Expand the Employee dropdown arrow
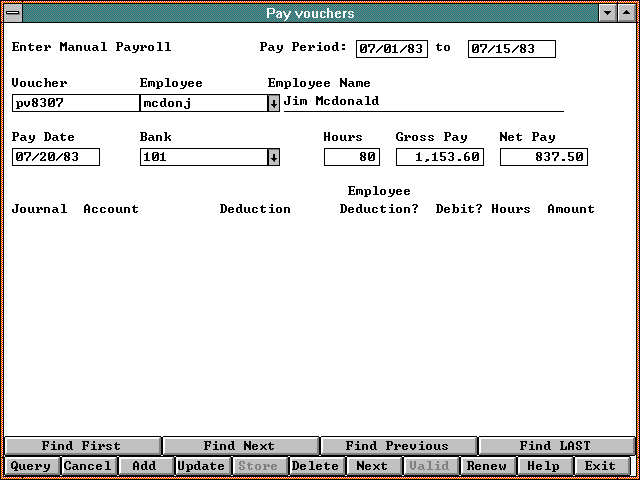The width and height of the screenshot is (640, 480). [274, 103]
